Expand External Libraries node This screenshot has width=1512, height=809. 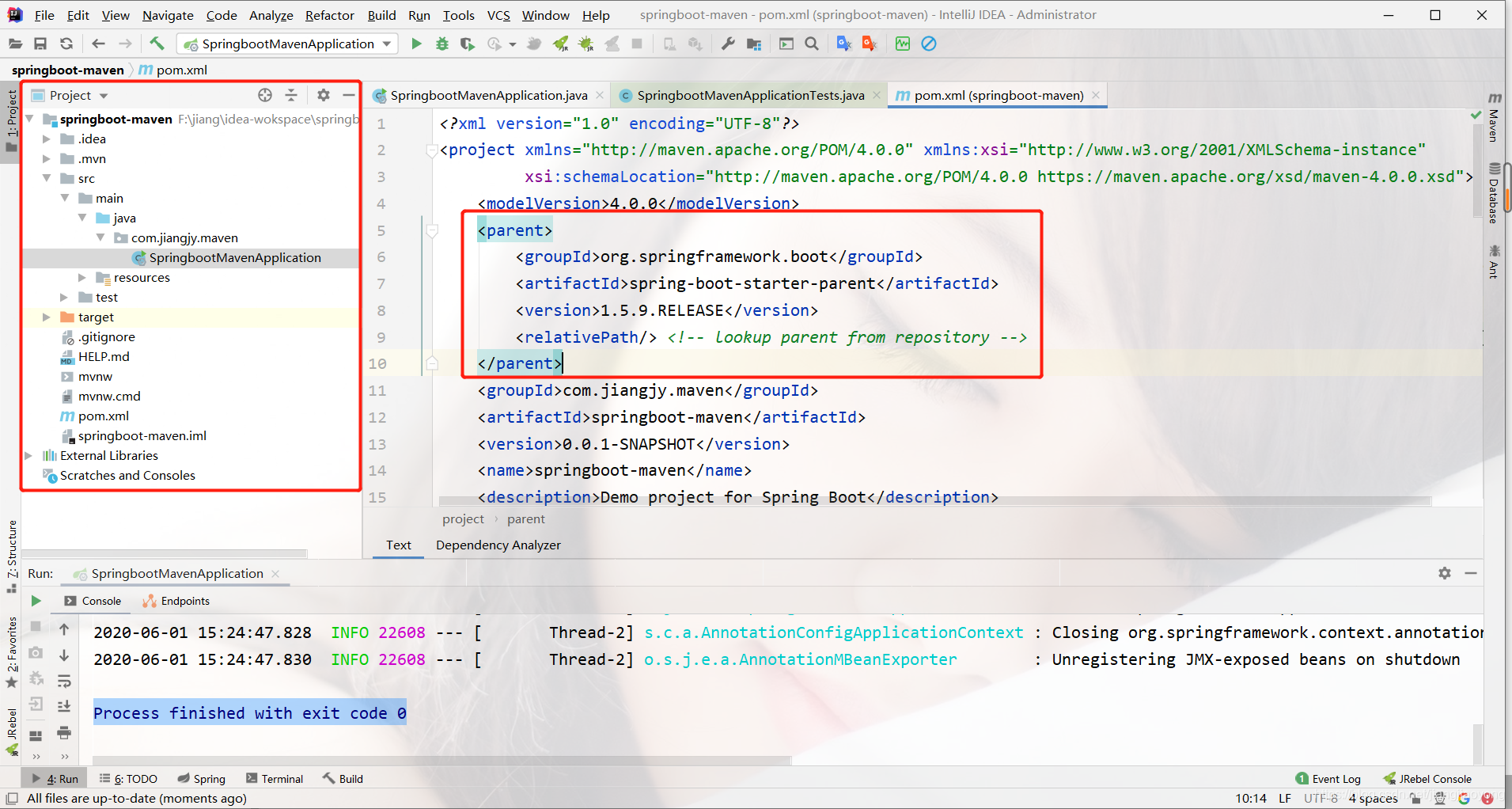coord(29,455)
